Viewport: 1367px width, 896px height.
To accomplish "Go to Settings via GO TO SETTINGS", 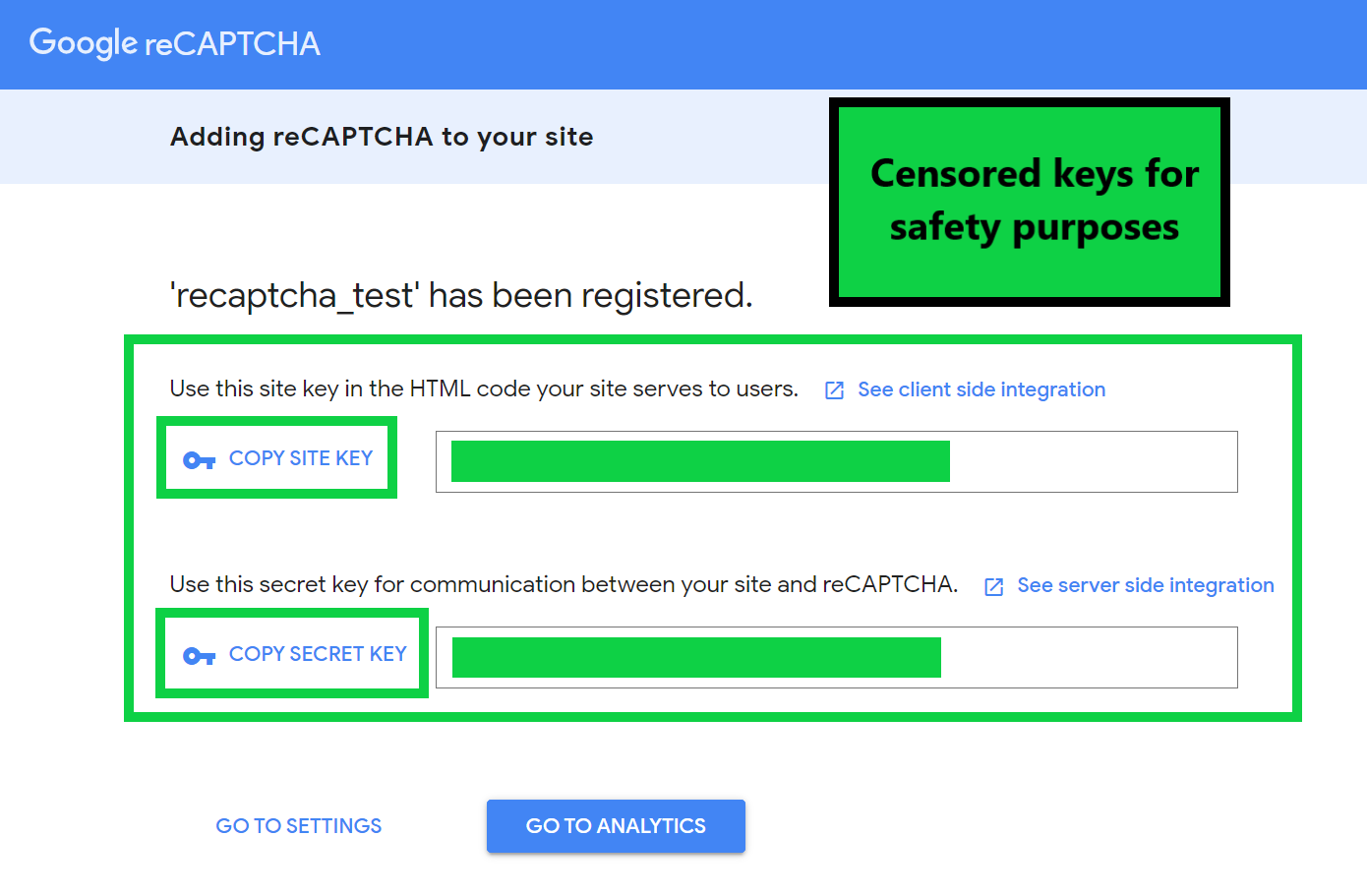I will pos(299,826).
